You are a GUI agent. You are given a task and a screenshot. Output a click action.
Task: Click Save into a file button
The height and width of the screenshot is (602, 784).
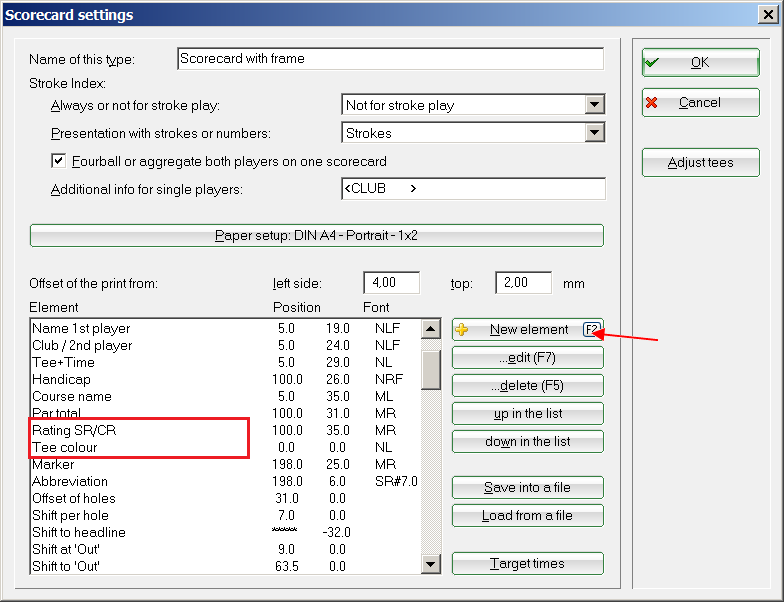pos(527,487)
